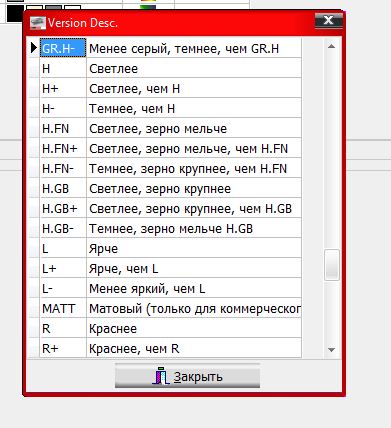Click the Закрыть button
391x428 pixels.
(187, 376)
